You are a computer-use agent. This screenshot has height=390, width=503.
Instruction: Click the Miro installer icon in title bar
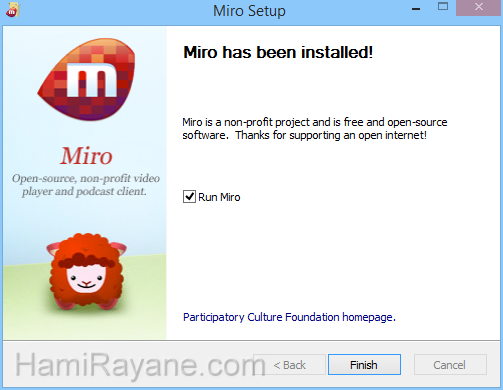click(x=13, y=10)
